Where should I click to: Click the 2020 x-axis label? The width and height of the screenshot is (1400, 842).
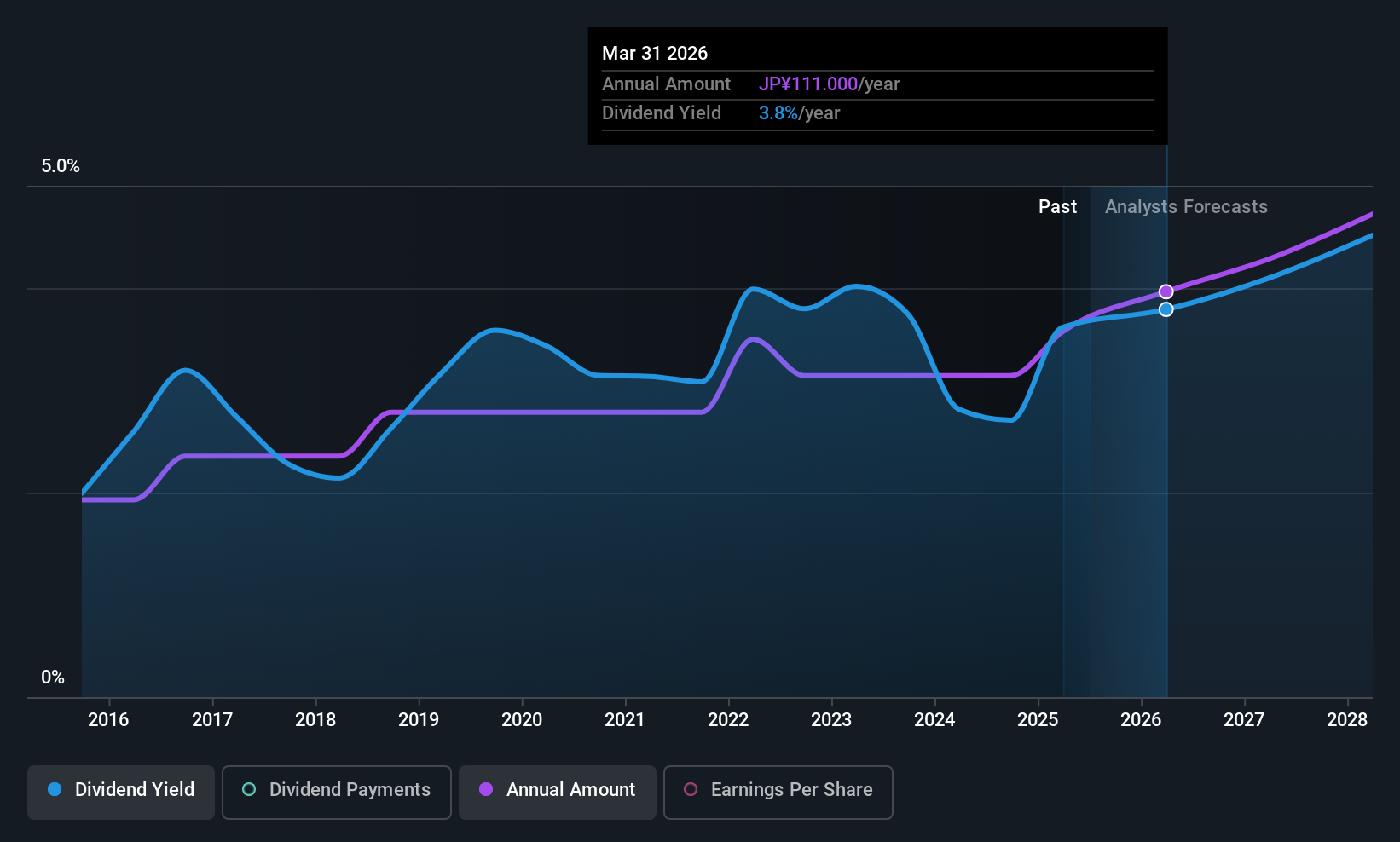(x=522, y=720)
